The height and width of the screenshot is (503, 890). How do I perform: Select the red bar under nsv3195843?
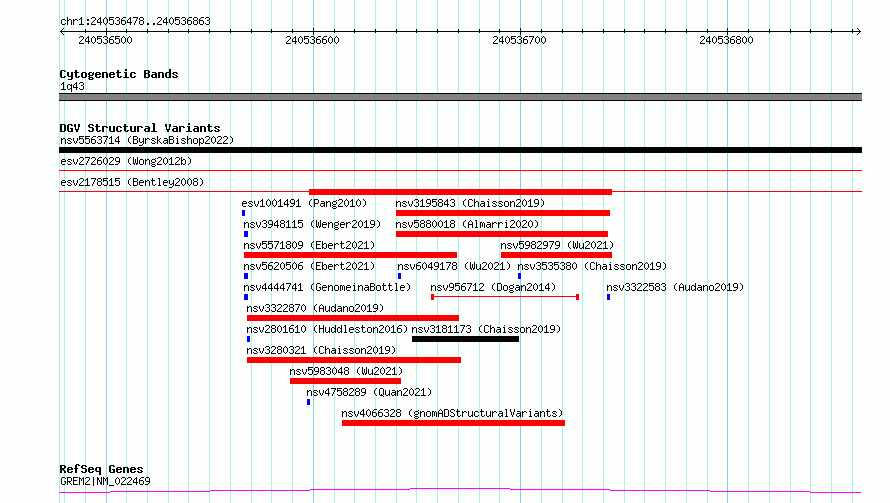[503, 213]
